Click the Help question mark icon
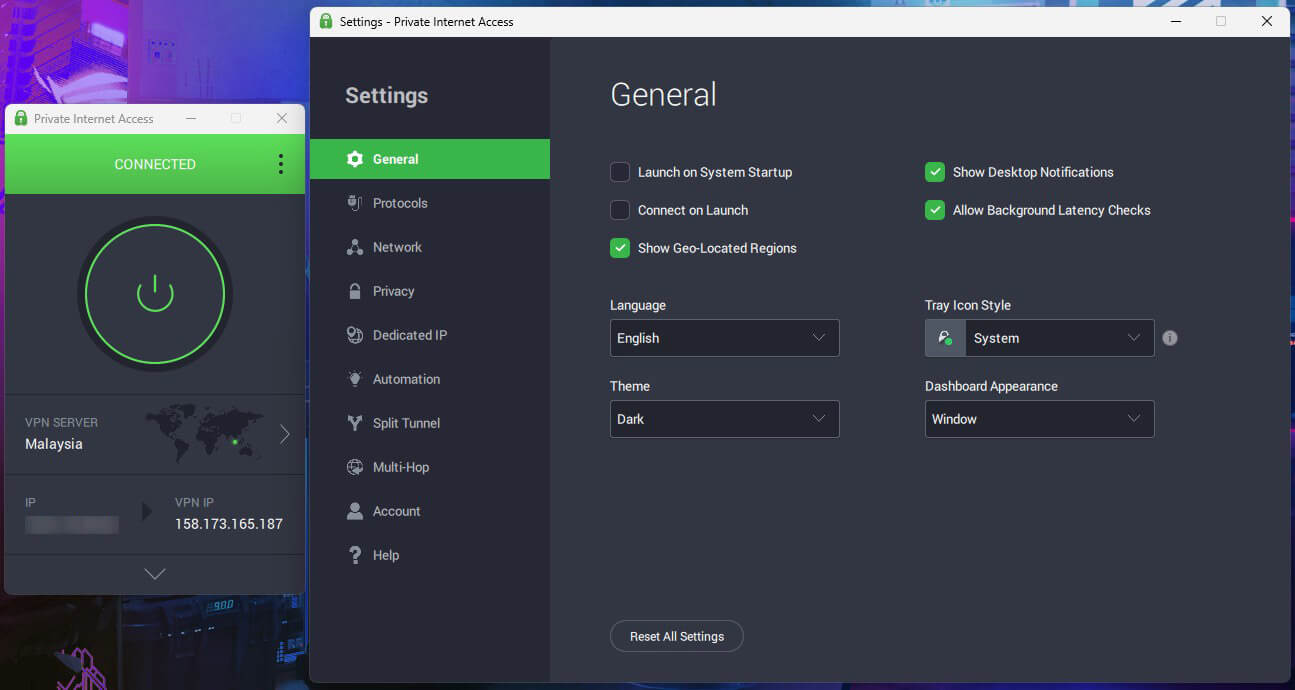 (355, 555)
